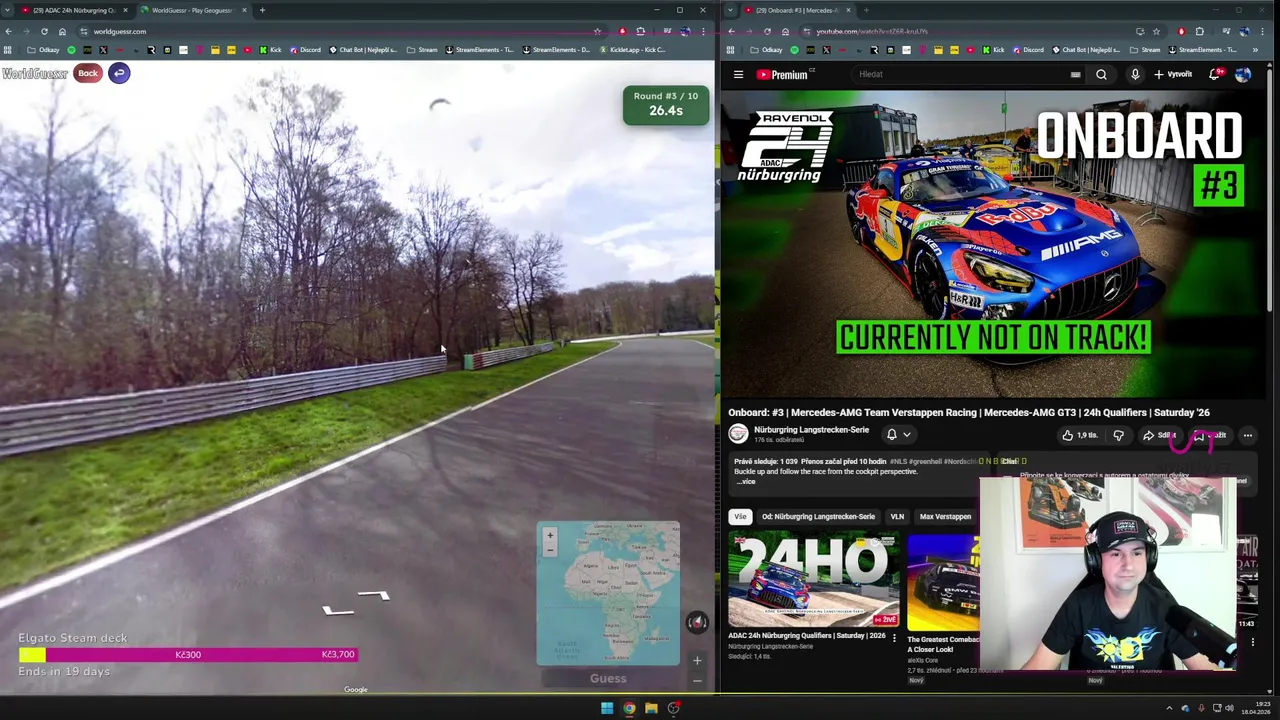
Task: Click the Elgato Steam deck goal bar
Action: click(188, 655)
